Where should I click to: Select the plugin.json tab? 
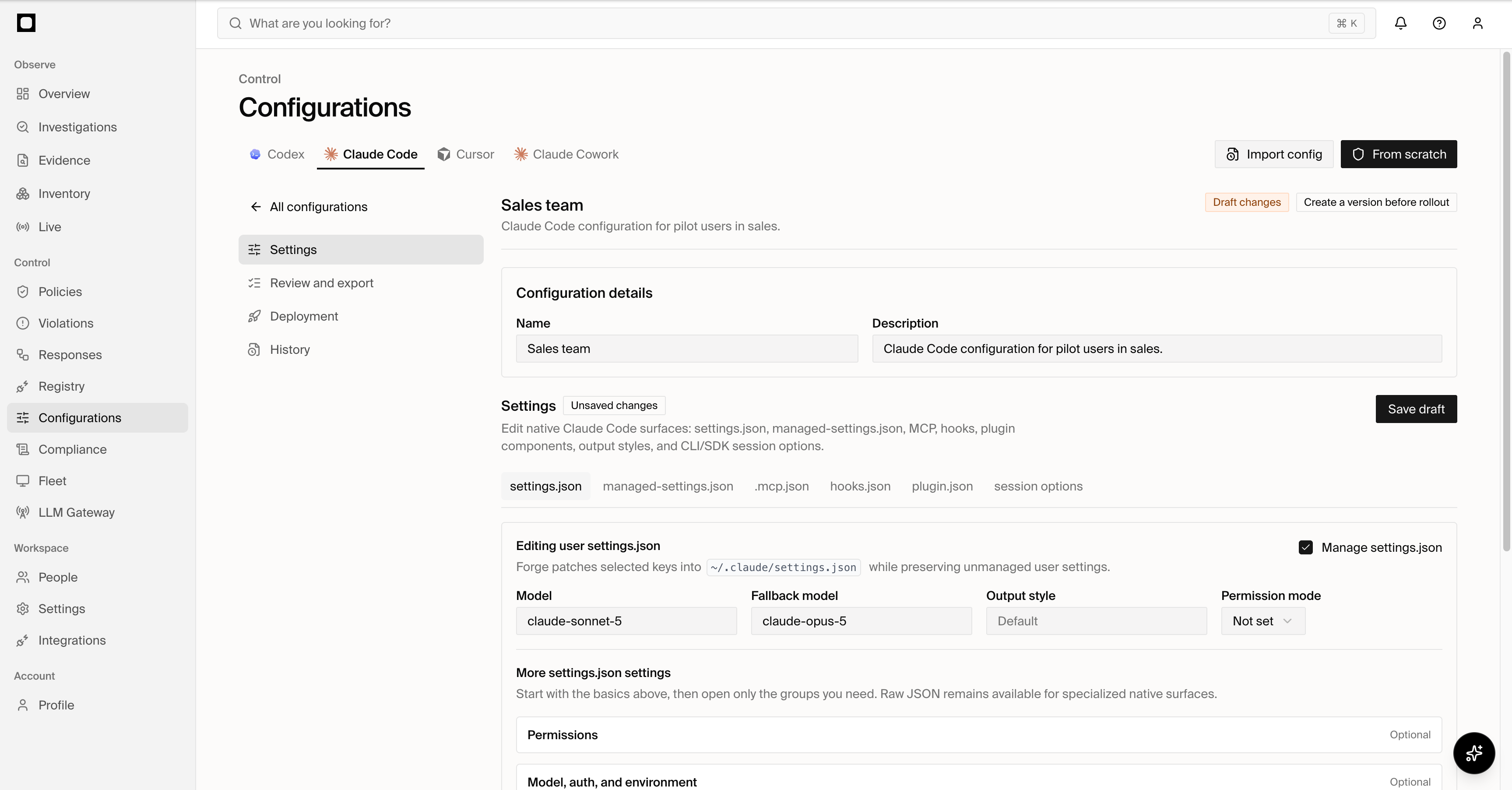(x=942, y=487)
